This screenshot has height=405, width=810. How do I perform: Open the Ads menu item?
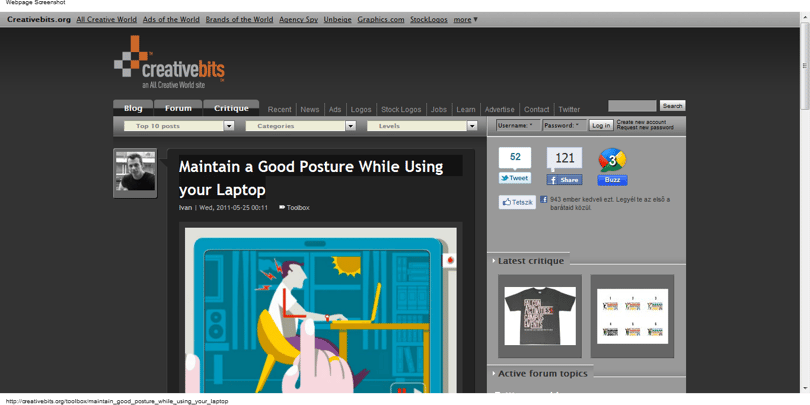[x=335, y=110]
